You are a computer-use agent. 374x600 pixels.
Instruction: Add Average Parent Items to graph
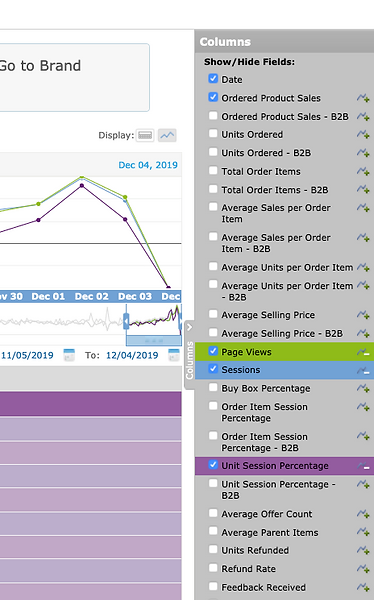click(x=363, y=532)
